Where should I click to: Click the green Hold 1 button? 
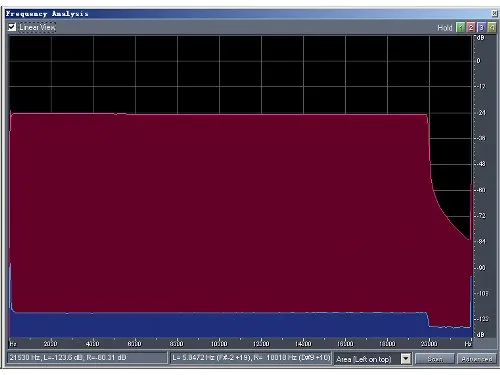460,27
